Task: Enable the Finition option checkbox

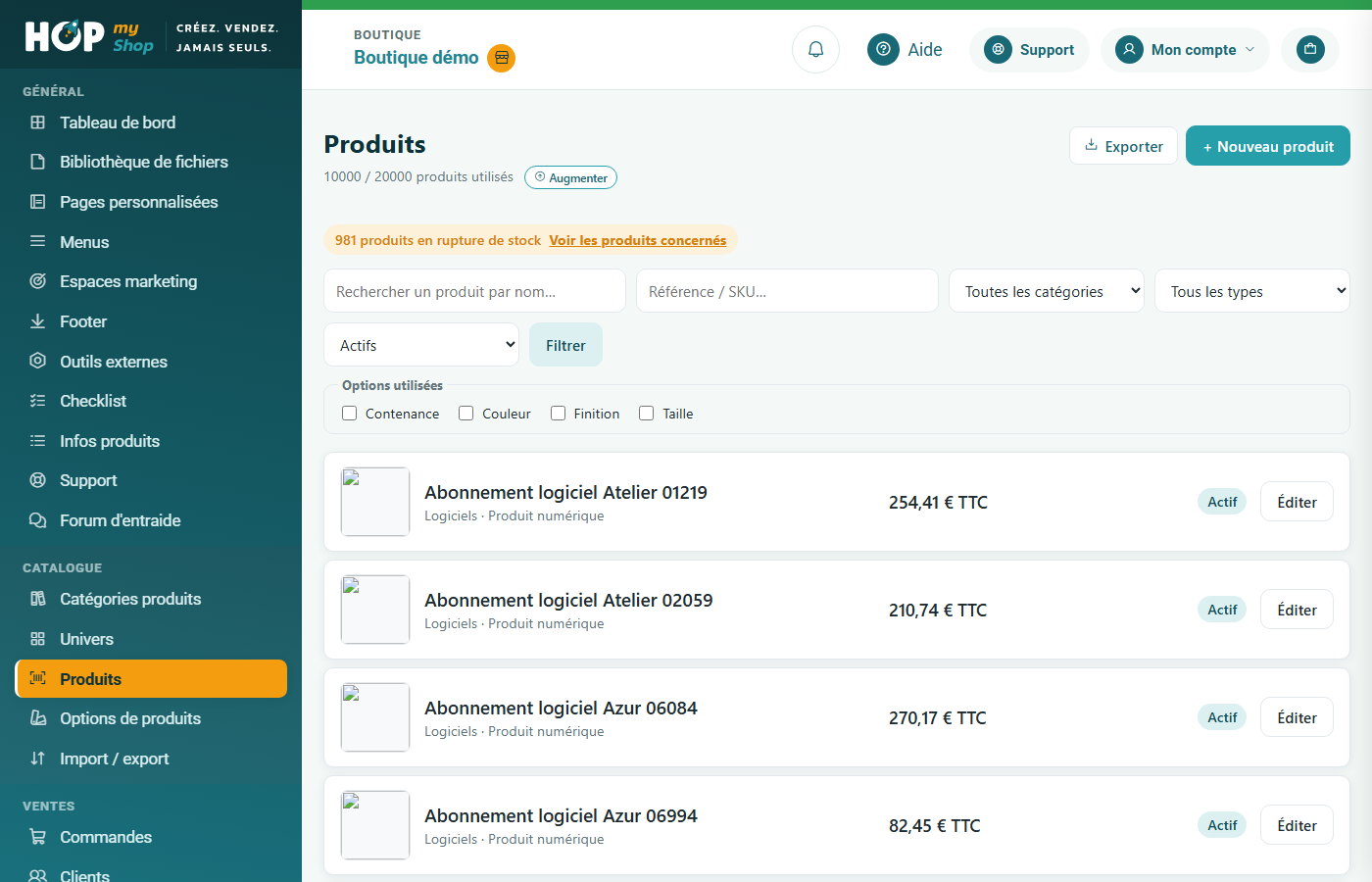Action: click(x=558, y=414)
